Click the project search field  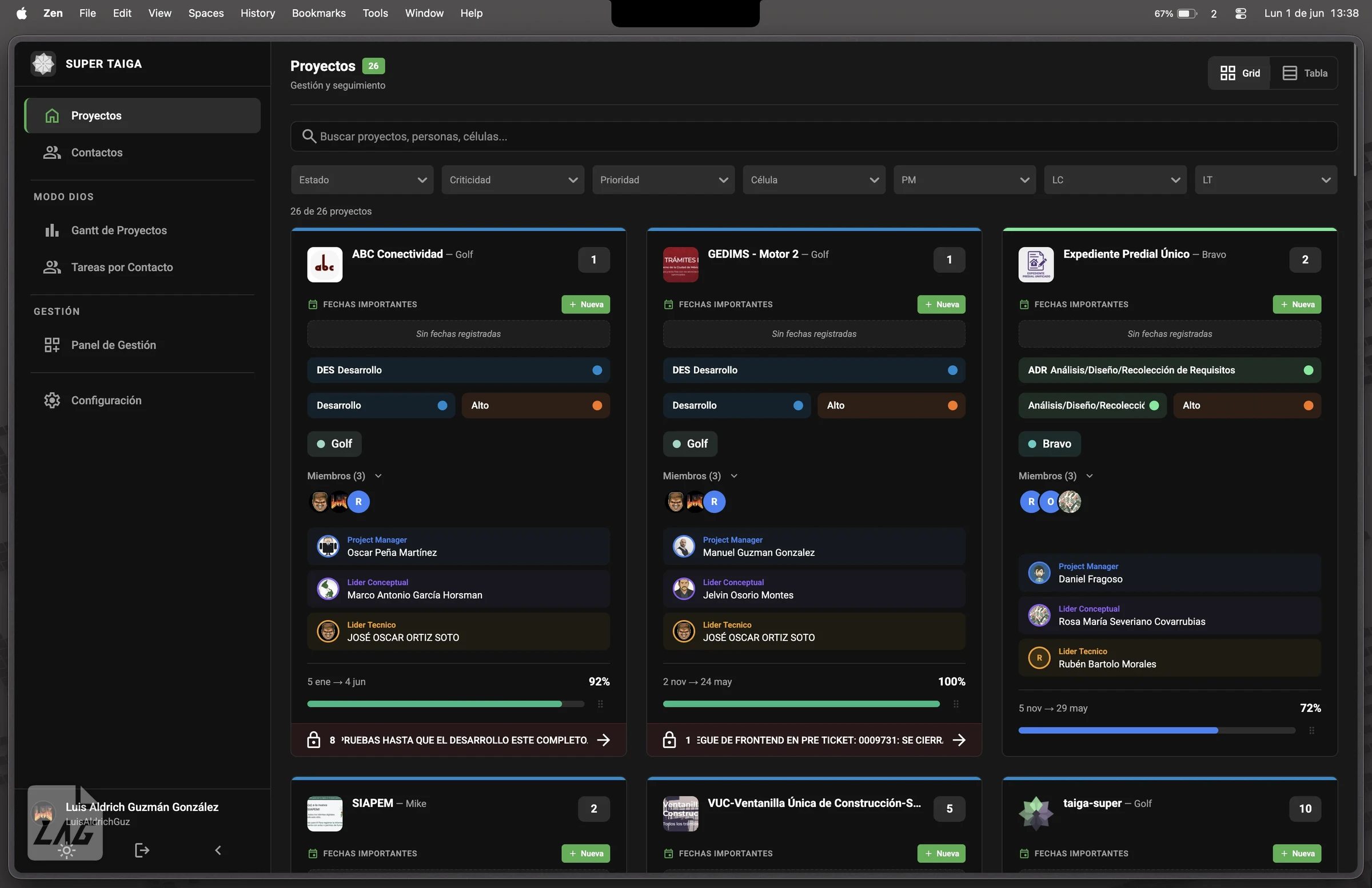point(813,136)
